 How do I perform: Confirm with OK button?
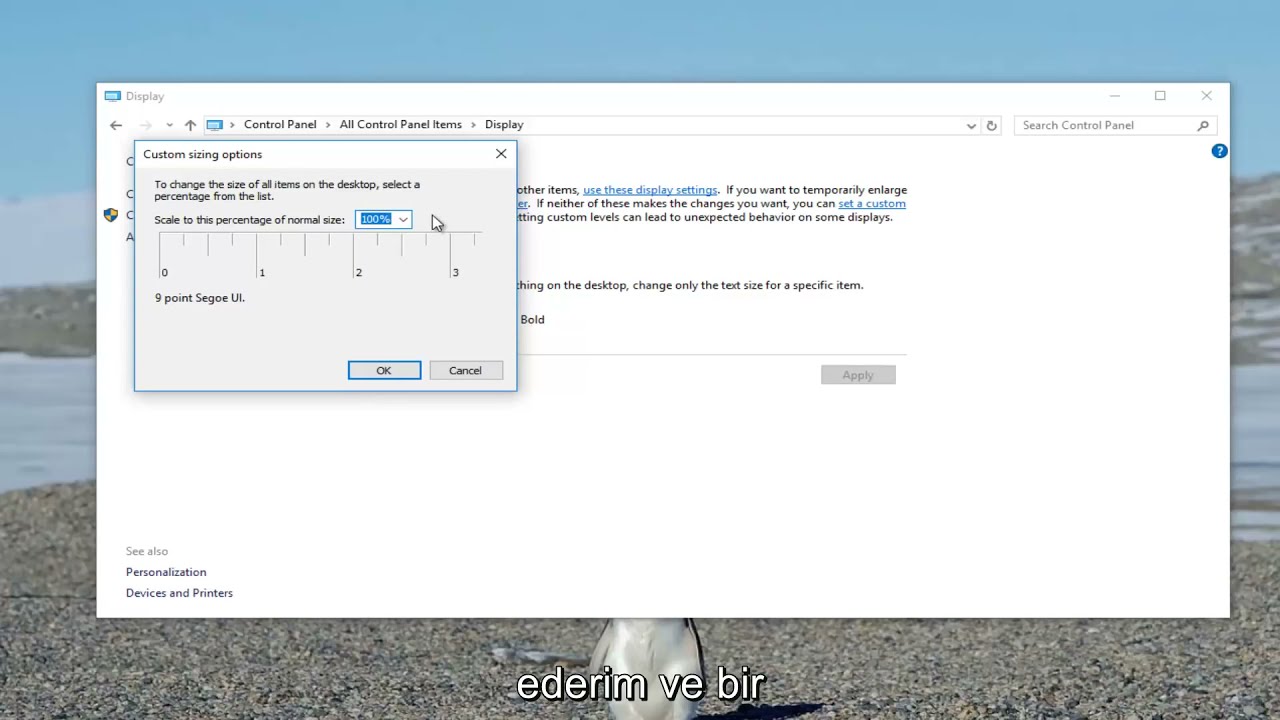click(384, 370)
